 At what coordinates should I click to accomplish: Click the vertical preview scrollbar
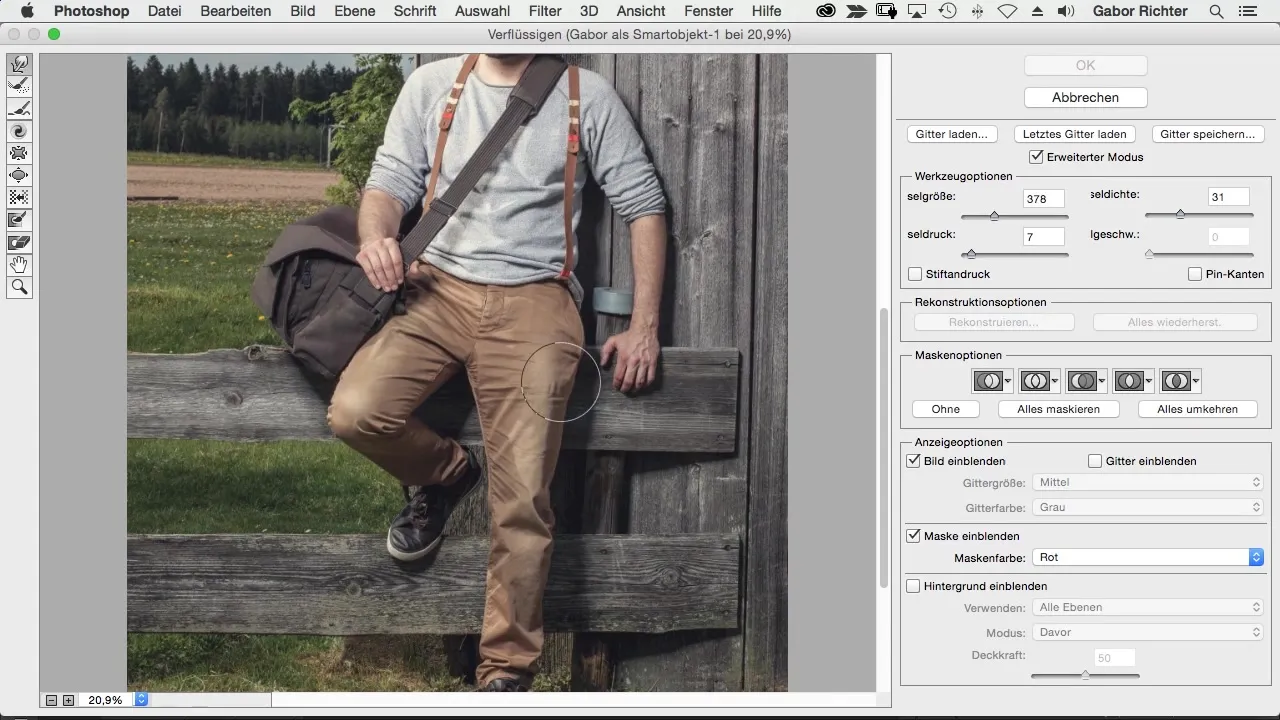click(x=883, y=448)
